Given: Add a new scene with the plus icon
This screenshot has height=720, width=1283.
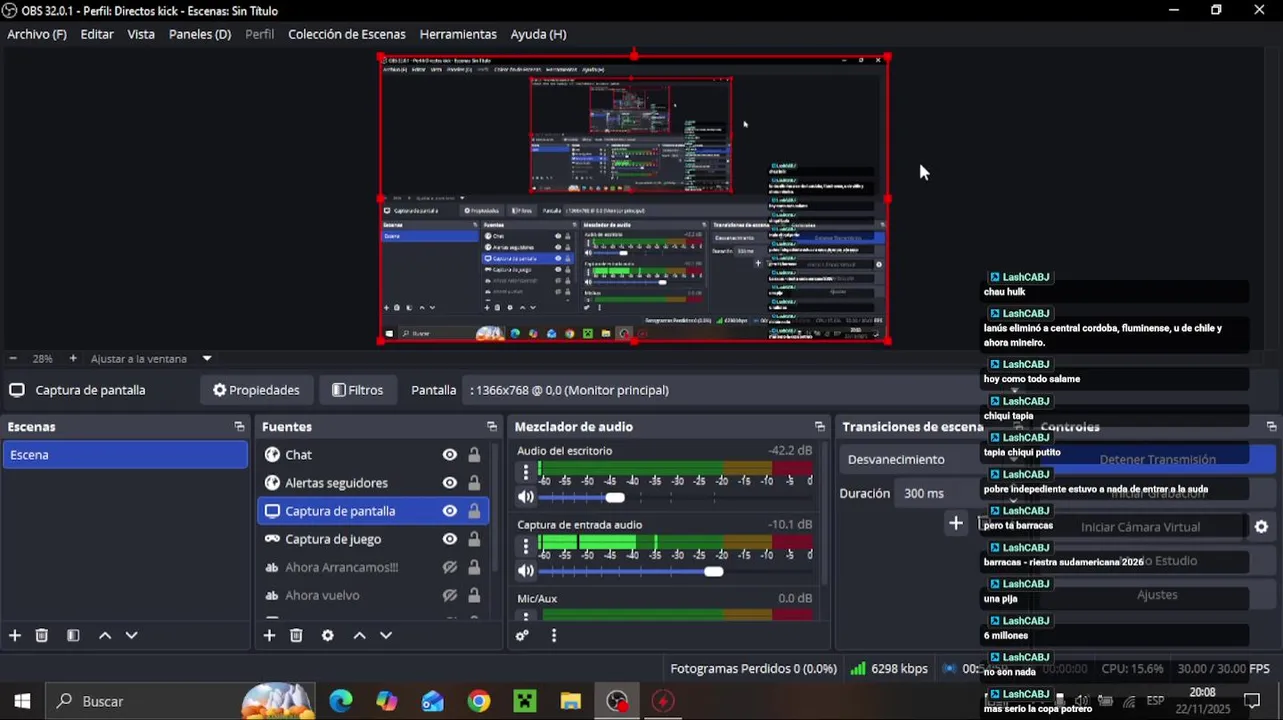Looking at the screenshot, I should pyautogui.click(x=15, y=635).
